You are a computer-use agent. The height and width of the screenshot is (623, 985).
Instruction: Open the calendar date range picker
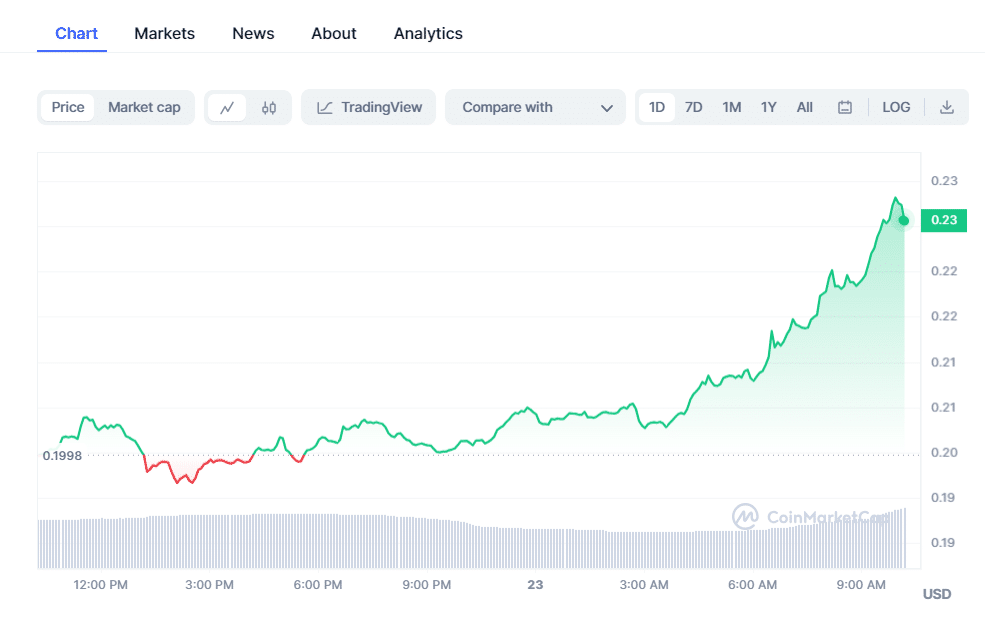[845, 108]
